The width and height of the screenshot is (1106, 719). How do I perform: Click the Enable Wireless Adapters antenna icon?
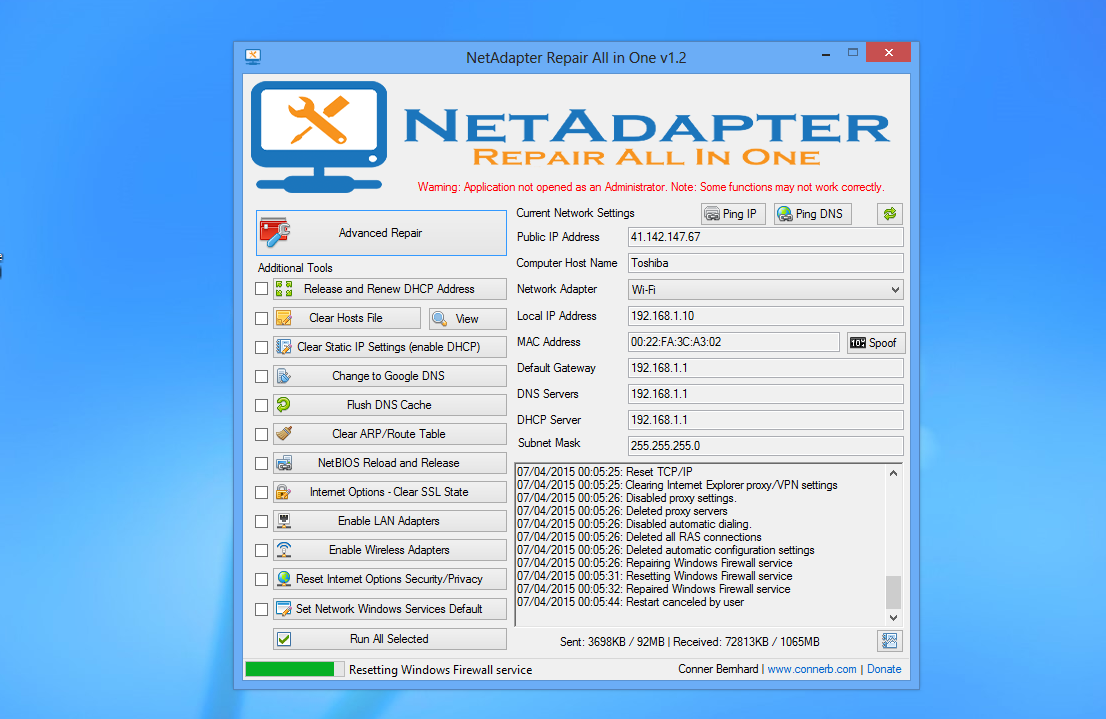coord(284,550)
